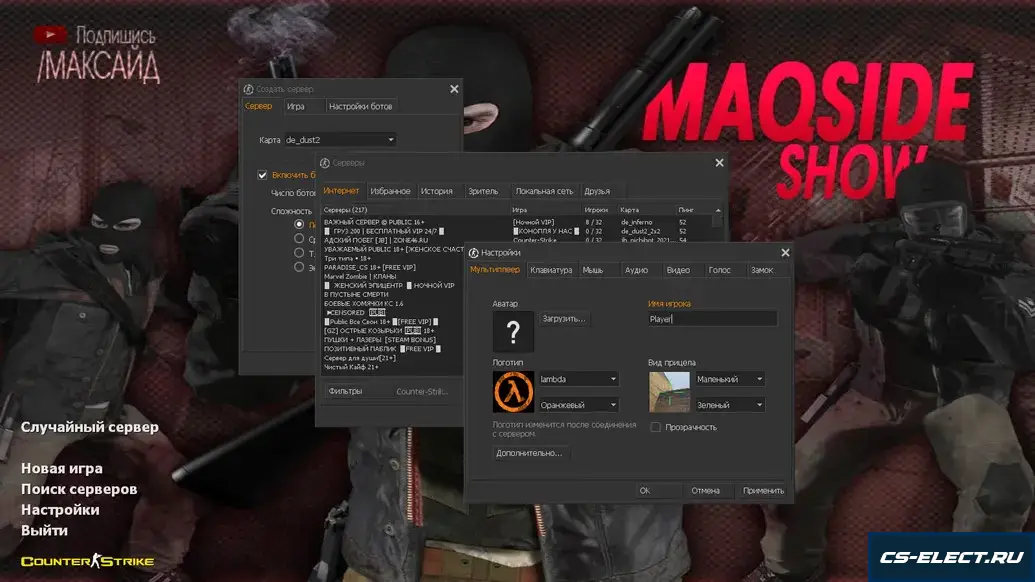This screenshot has height=582, width=1035.
Task: Enable the Прозрачность checkbox
Action: (x=656, y=427)
